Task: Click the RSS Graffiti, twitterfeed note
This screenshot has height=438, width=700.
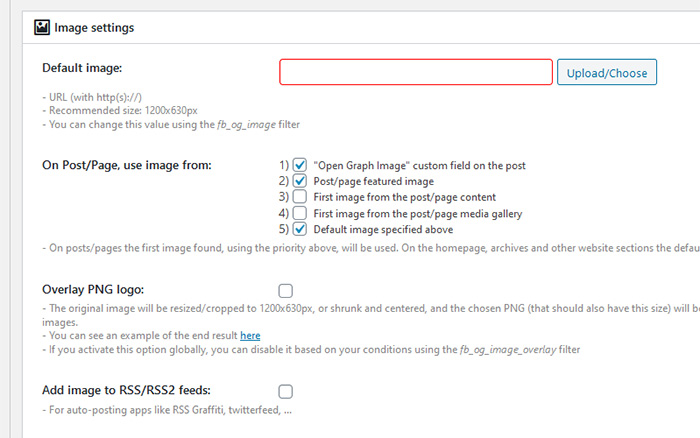Action: 167,410
